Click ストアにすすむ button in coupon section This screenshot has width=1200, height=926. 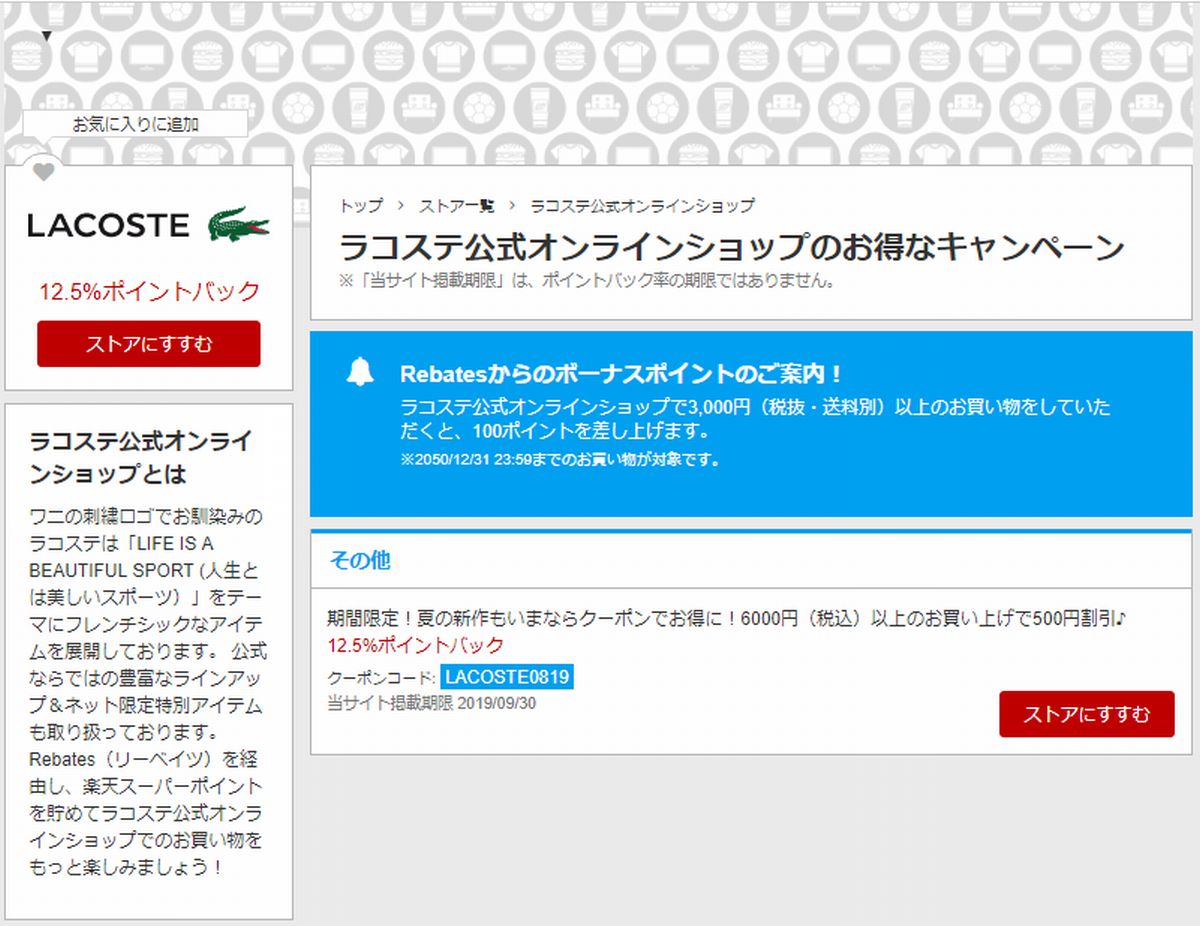click(1087, 714)
